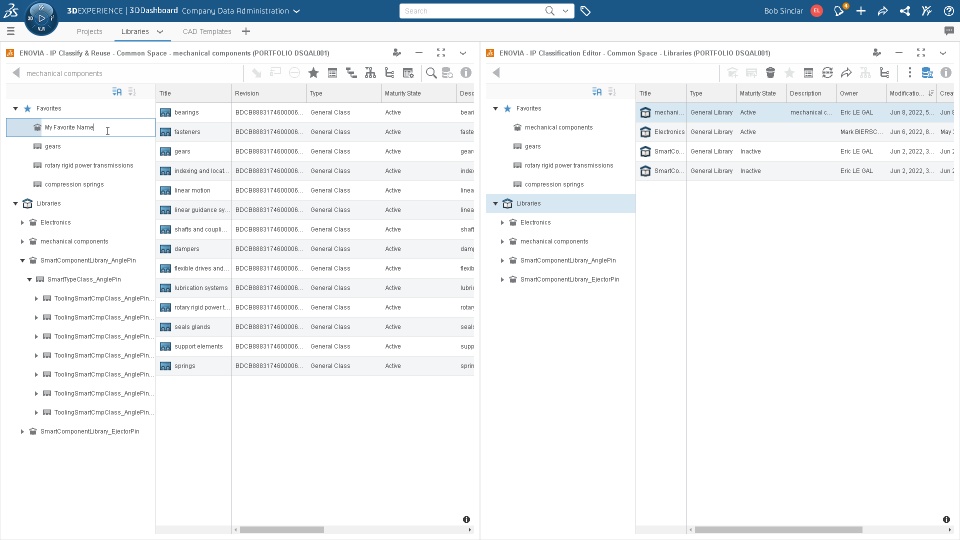960x540 pixels.
Task: Click the Share arrow icon in top bar
Action: pos(883,11)
